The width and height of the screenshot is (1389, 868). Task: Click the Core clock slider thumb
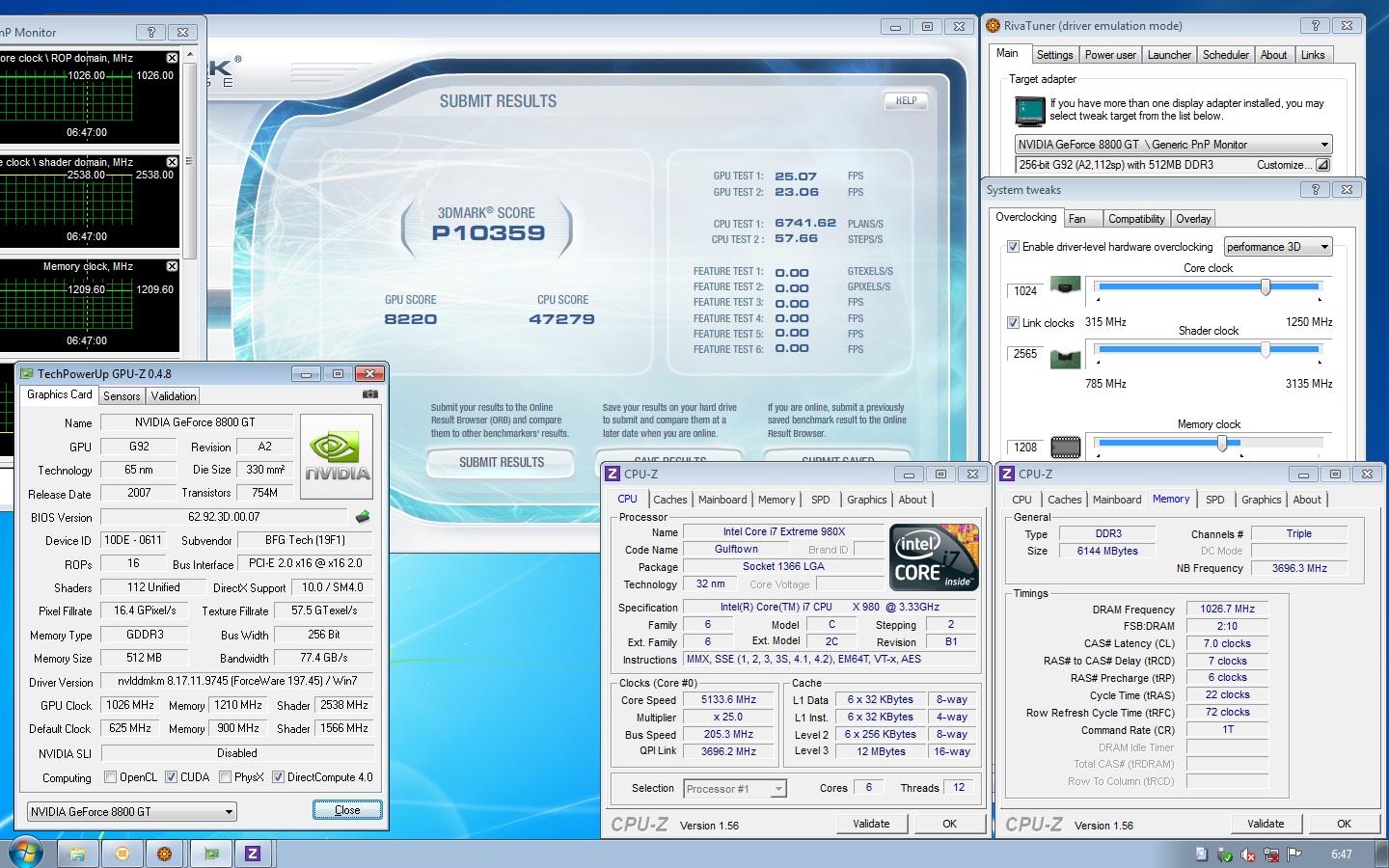(1266, 286)
